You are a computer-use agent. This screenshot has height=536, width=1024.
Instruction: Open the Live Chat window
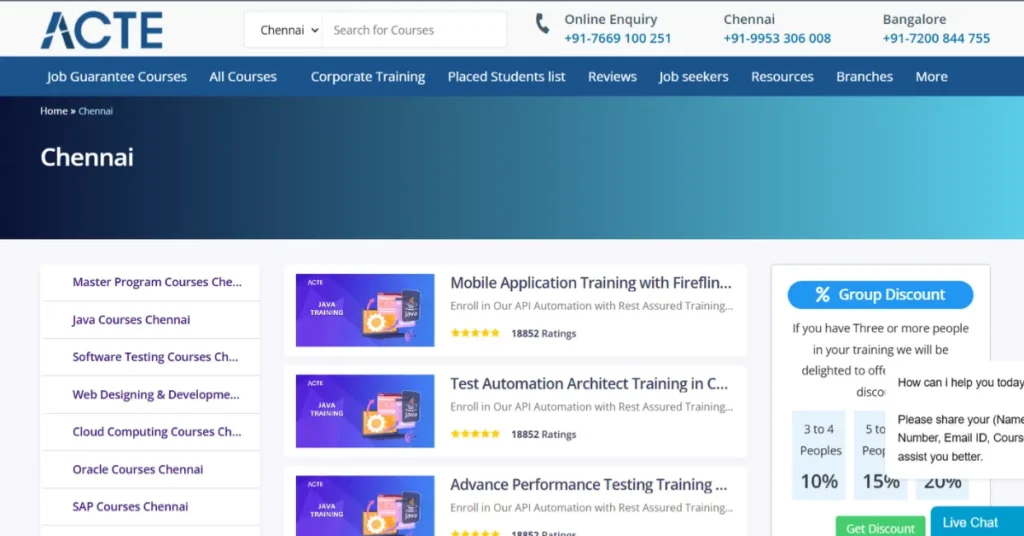[970, 522]
